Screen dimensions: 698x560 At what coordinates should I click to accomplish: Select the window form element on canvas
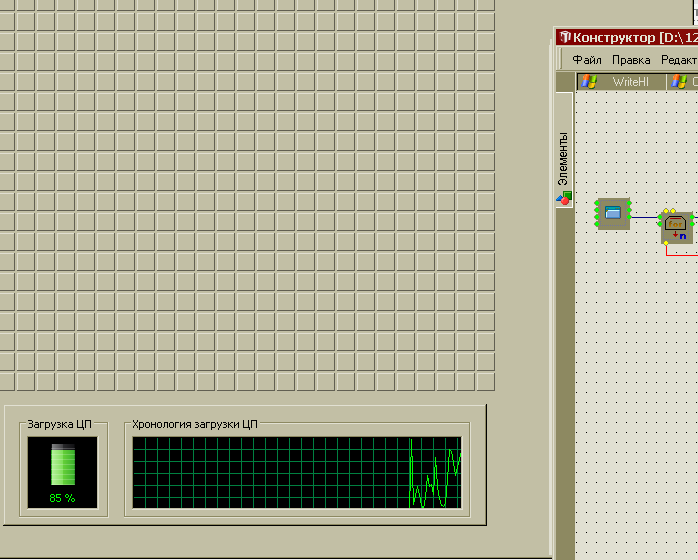[613, 213]
